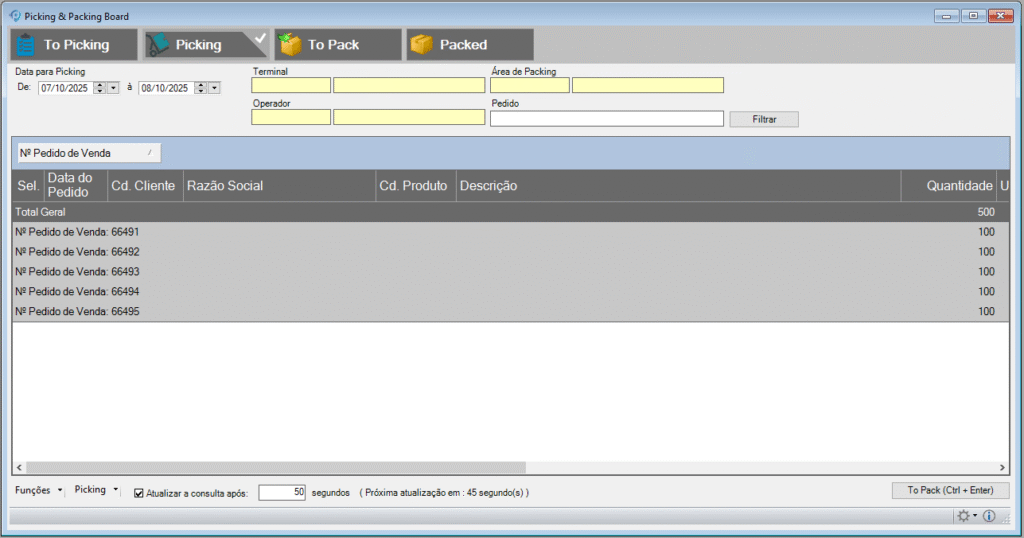Click the Pedido input field
1024x538 pixels.
[x=606, y=119]
